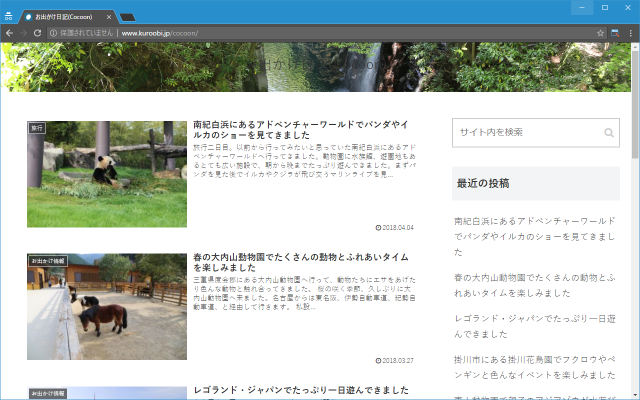Open a new tab with the new-tab button

(x=128, y=17)
